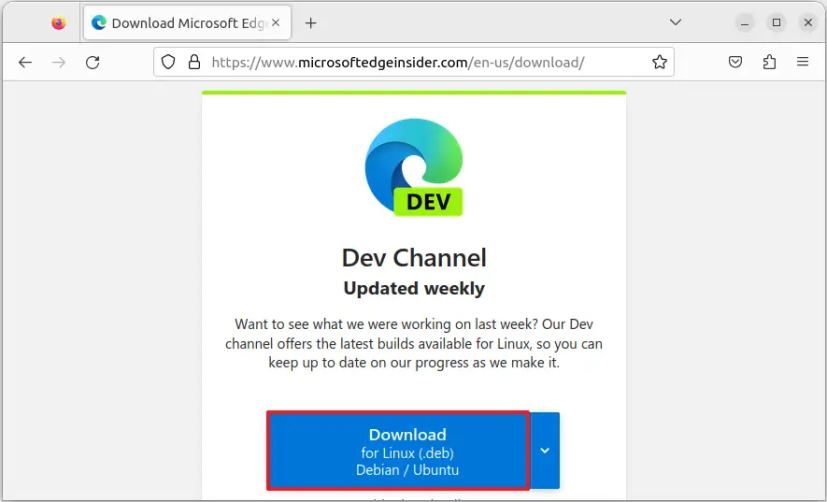Open a new tab with the plus button
This screenshot has height=502, width=827.
[311, 23]
